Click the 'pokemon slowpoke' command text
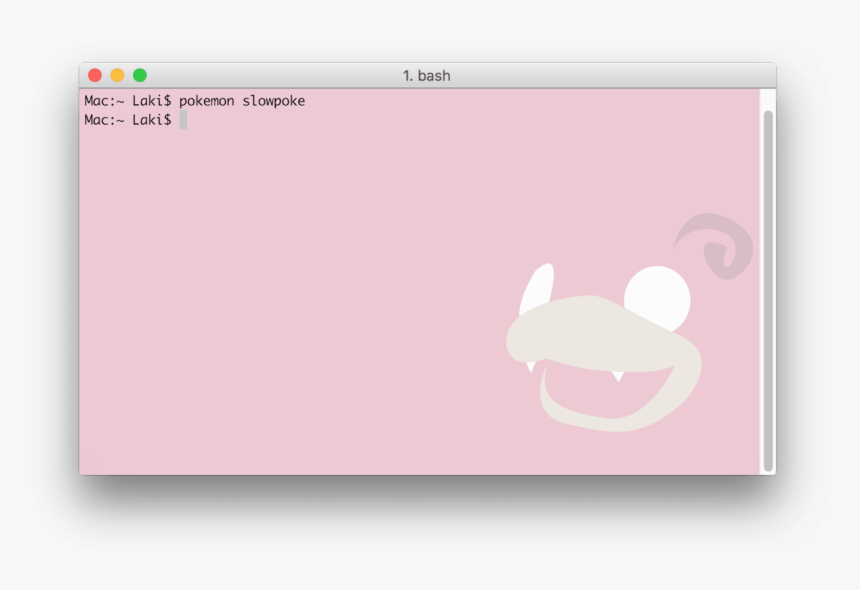860x590 pixels. click(x=242, y=101)
